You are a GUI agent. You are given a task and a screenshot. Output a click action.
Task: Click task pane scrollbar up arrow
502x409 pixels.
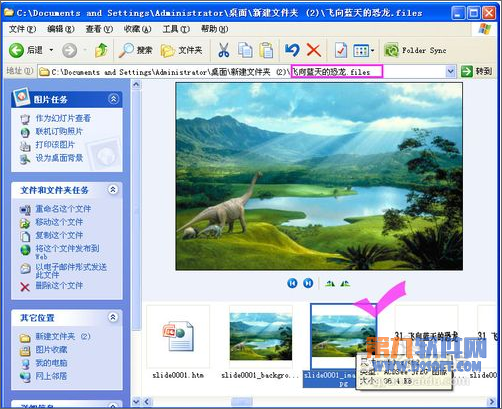tap(136, 85)
